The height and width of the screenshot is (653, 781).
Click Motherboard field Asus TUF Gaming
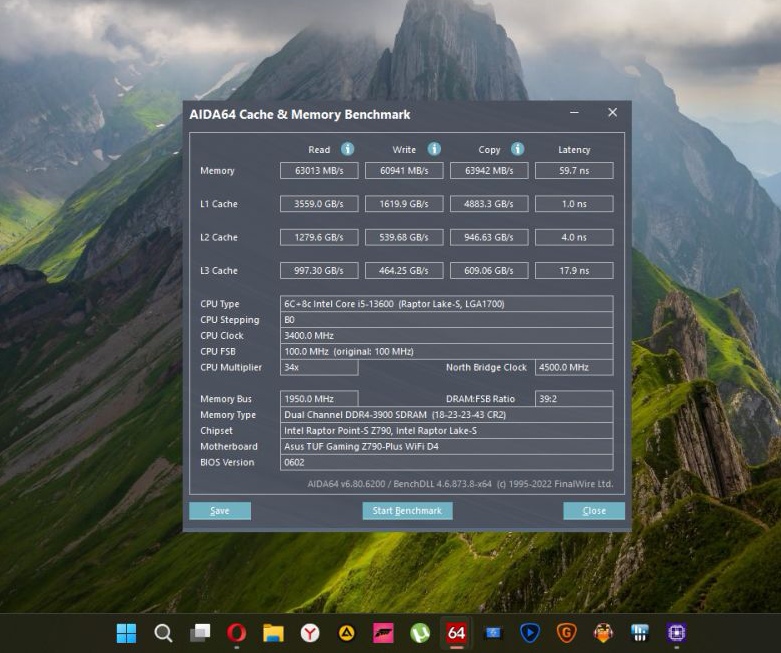[446, 447]
